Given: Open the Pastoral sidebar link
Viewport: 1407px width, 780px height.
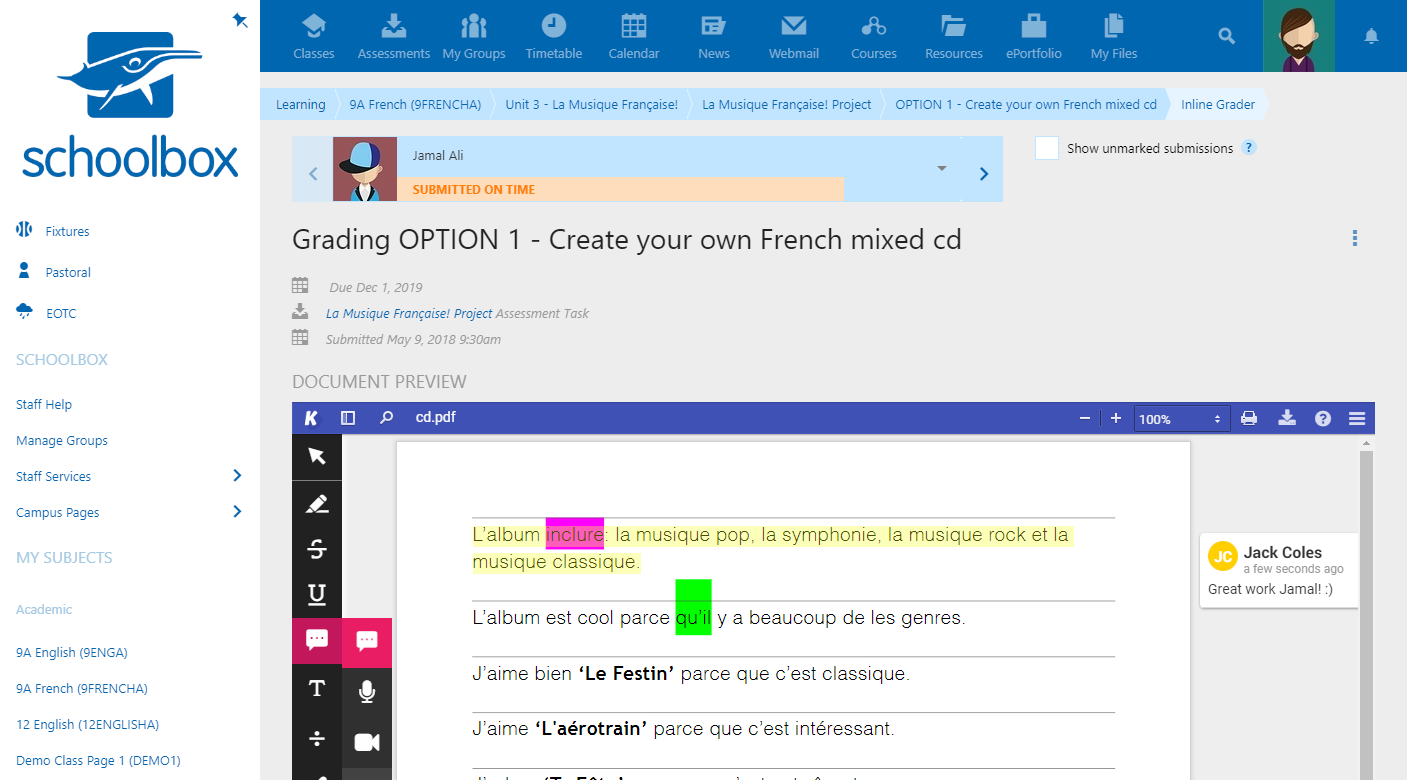Looking at the screenshot, I should (68, 272).
